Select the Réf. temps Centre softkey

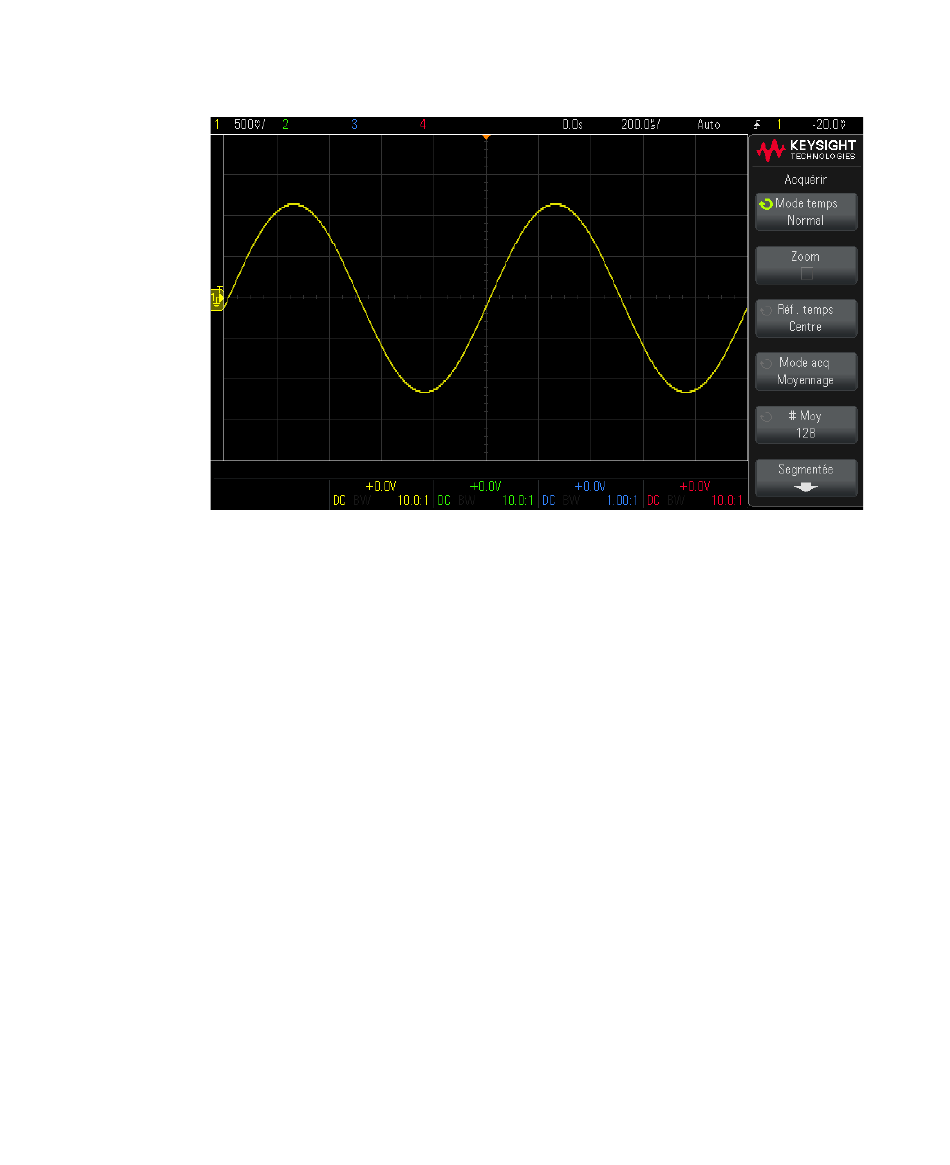pyautogui.click(x=806, y=318)
